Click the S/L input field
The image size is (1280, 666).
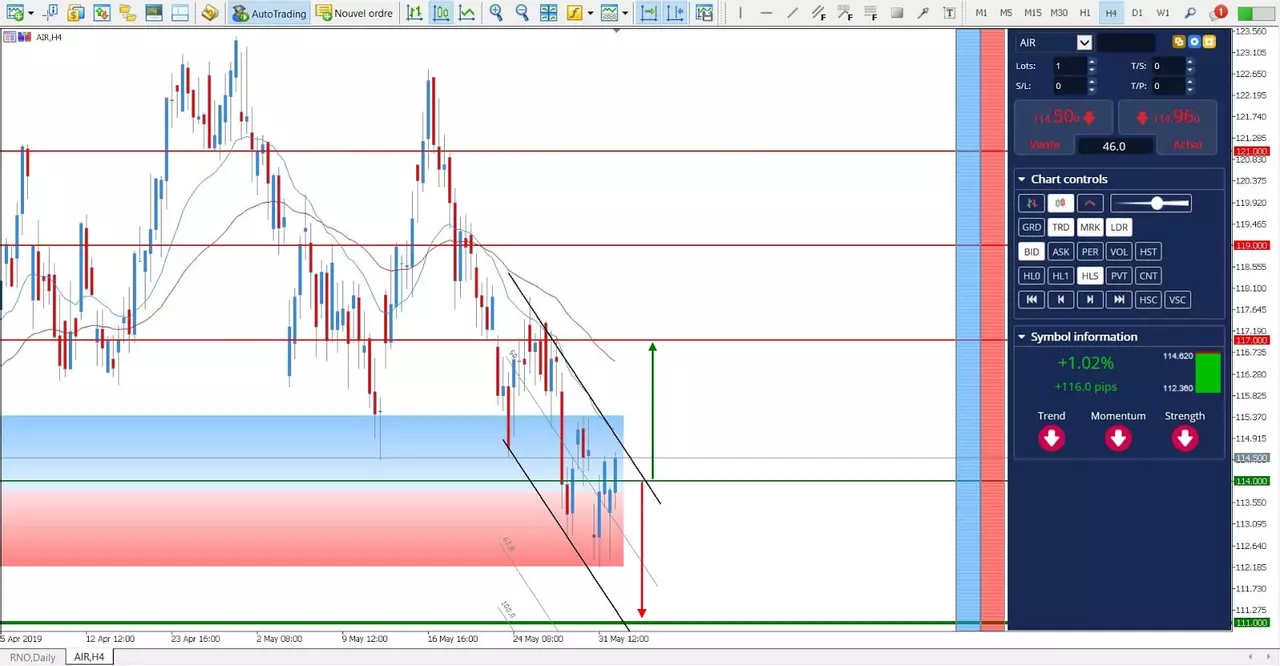[x=1069, y=86]
